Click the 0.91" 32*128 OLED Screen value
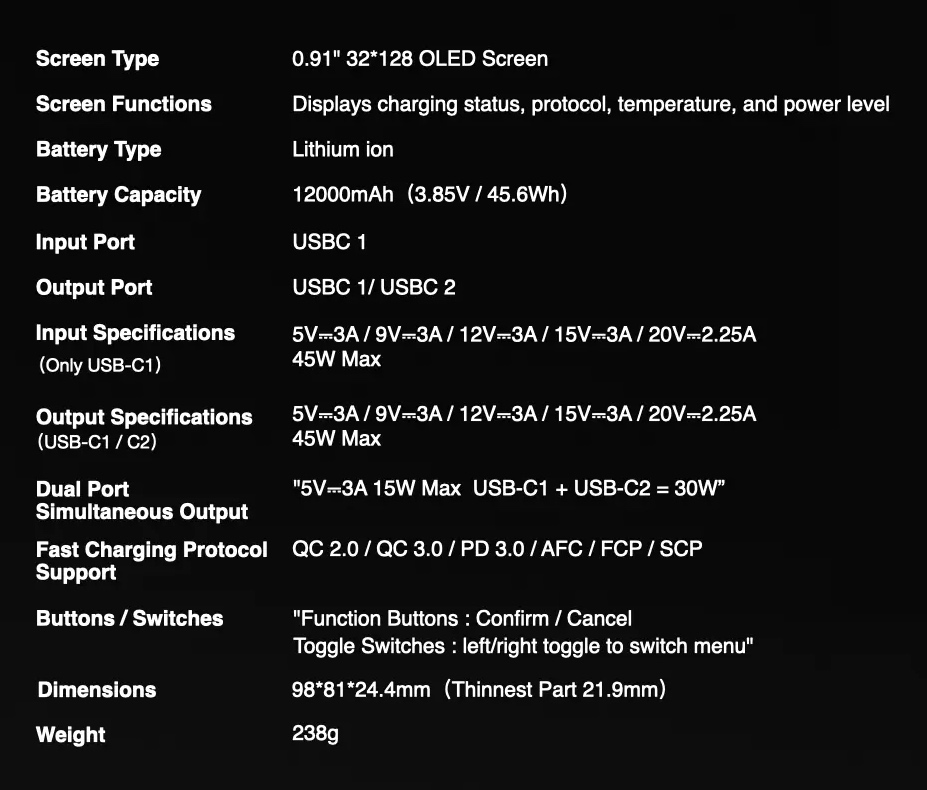Image resolution: width=927 pixels, height=790 pixels. [419, 59]
